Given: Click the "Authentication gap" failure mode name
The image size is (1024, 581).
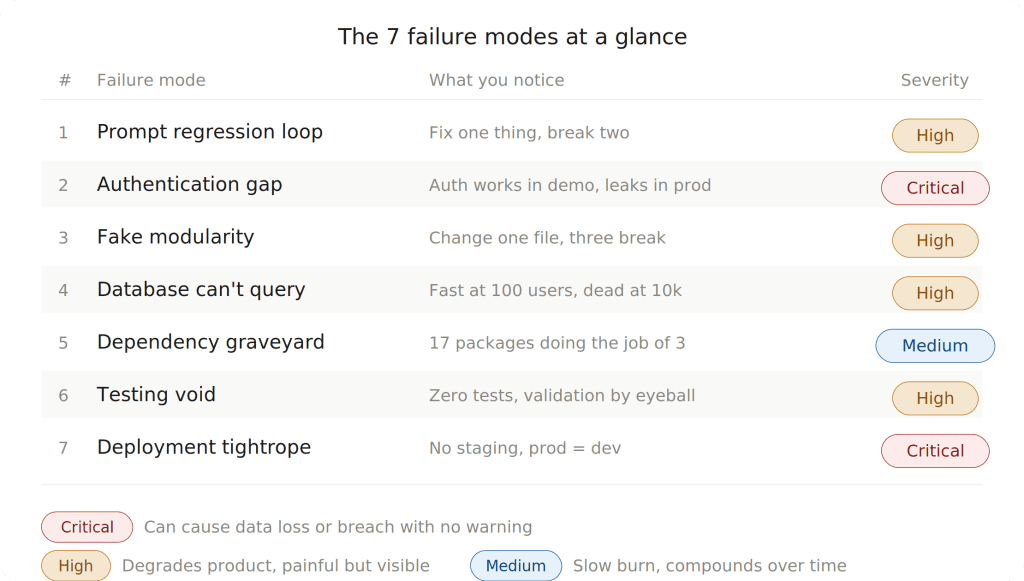Looking at the screenshot, I should pyautogui.click(x=189, y=185).
